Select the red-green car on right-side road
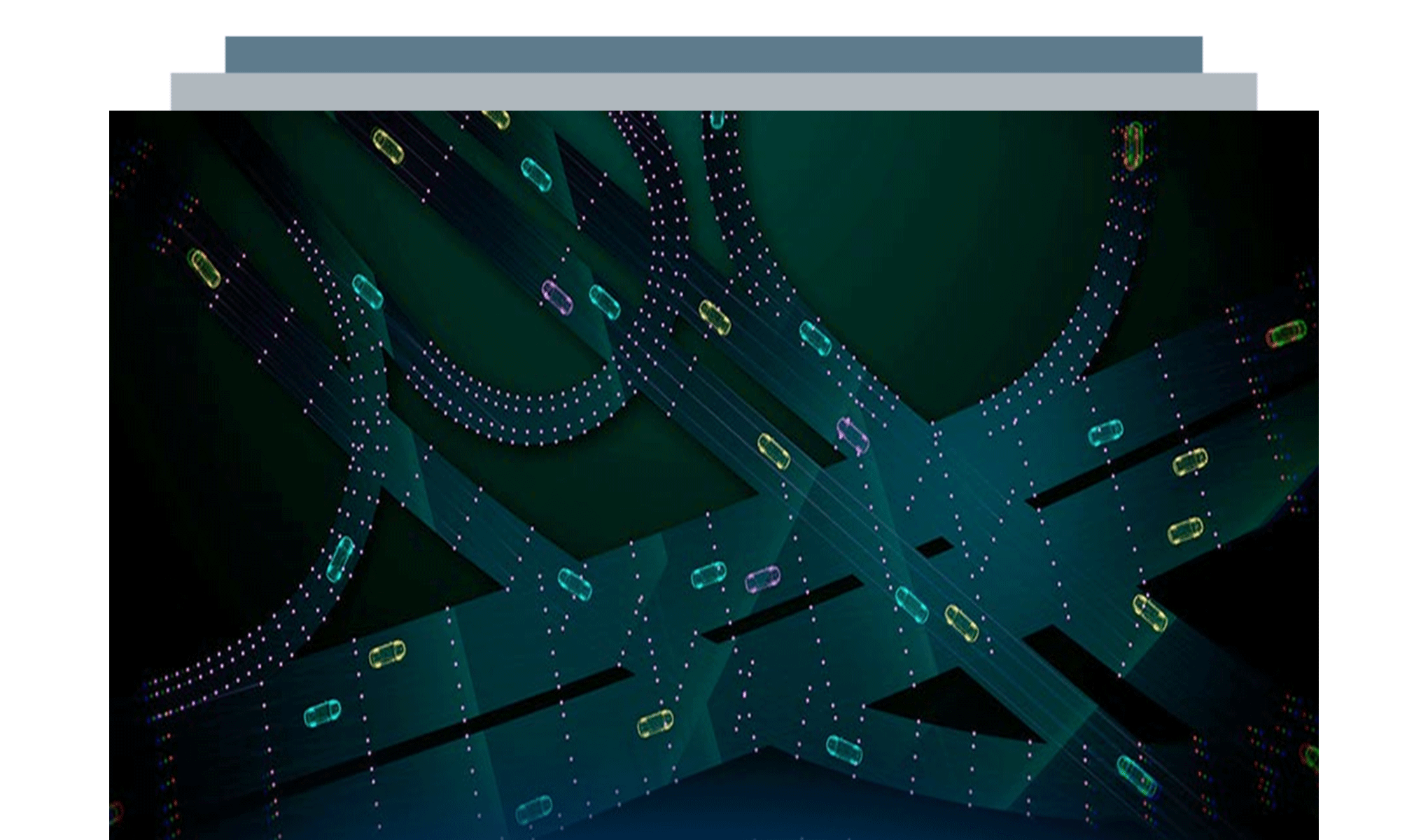The image size is (1428, 840). pos(1286,333)
